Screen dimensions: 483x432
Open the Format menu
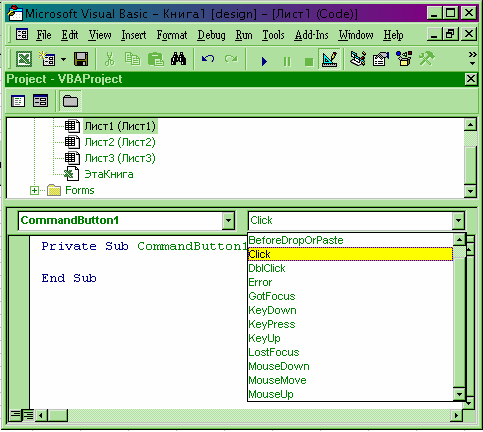click(172, 35)
